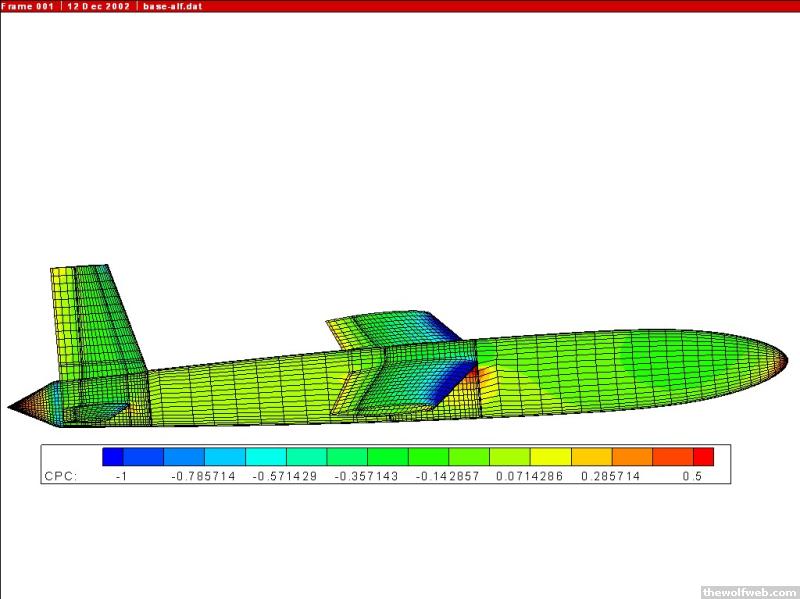Open the thewolfweb.com watermark link
Viewport: 800px width, 599px height.
coord(749,591)
